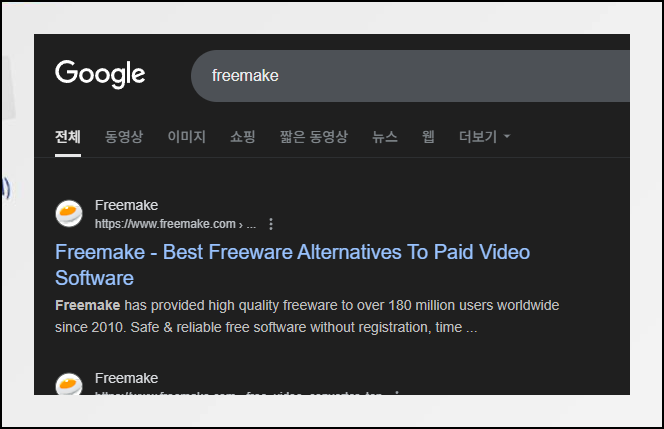Select the 전체 tab
Viewport: 664px width, 429px height.
[68, 137]
